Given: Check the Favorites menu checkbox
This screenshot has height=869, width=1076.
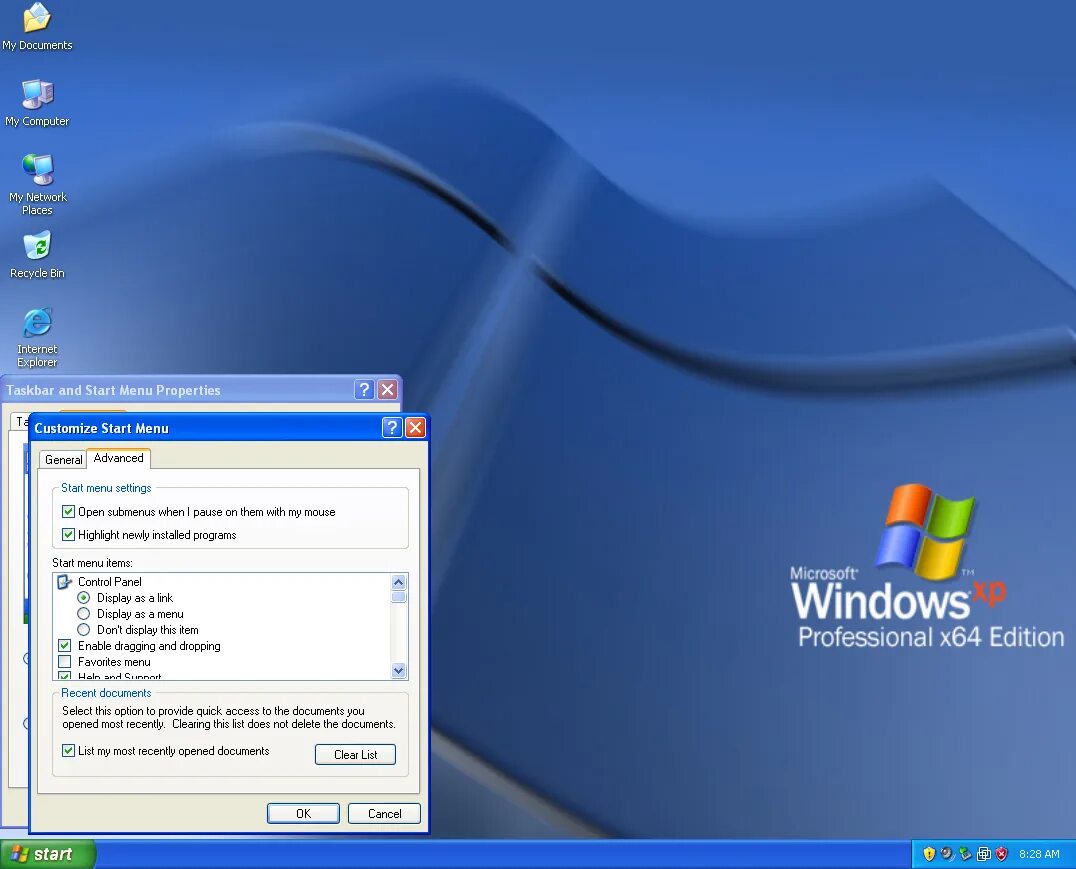Looking at the screenshot, I should [65, 662].
